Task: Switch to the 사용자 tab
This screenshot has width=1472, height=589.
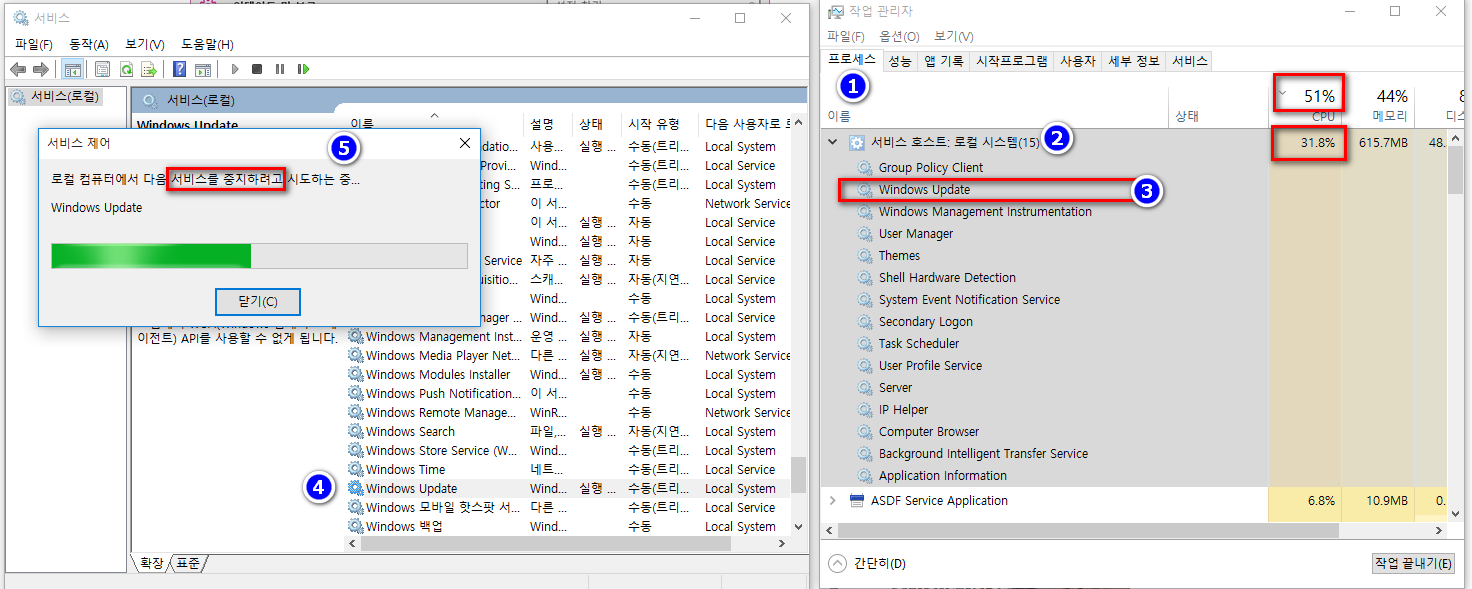Action: click(1078, 61)
